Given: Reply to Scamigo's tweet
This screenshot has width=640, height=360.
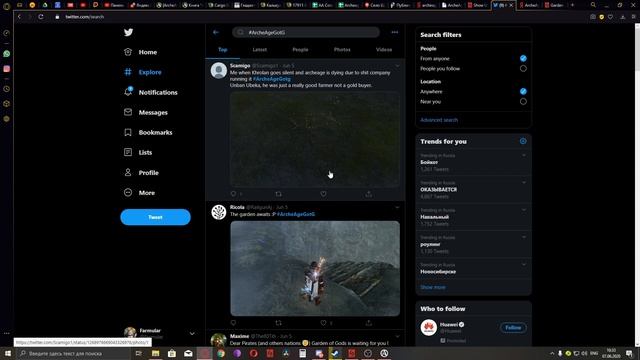Looking at the screenshot, I should (x=233, y=194).
